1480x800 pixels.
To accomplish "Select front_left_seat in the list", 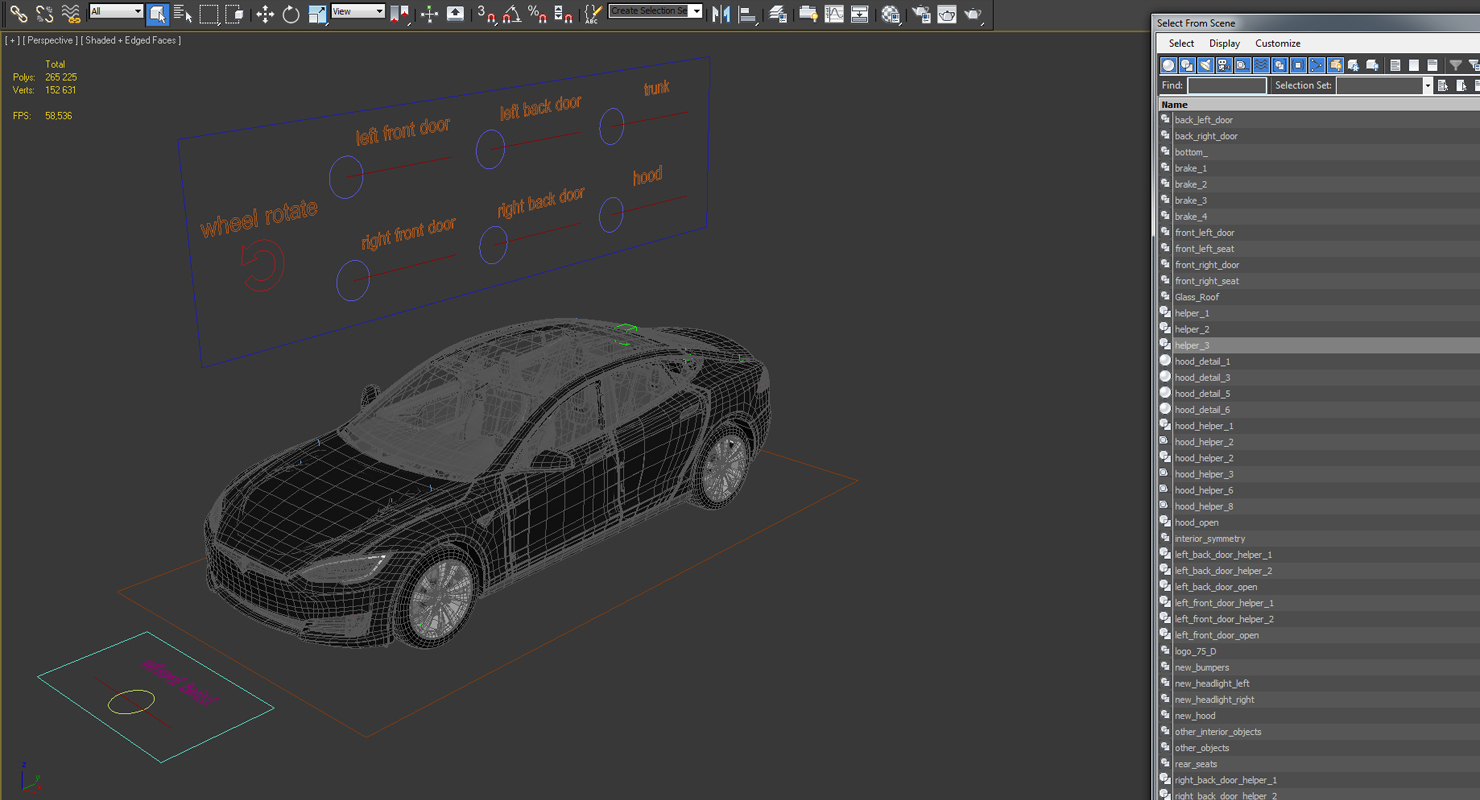I will pos(1319,249).
